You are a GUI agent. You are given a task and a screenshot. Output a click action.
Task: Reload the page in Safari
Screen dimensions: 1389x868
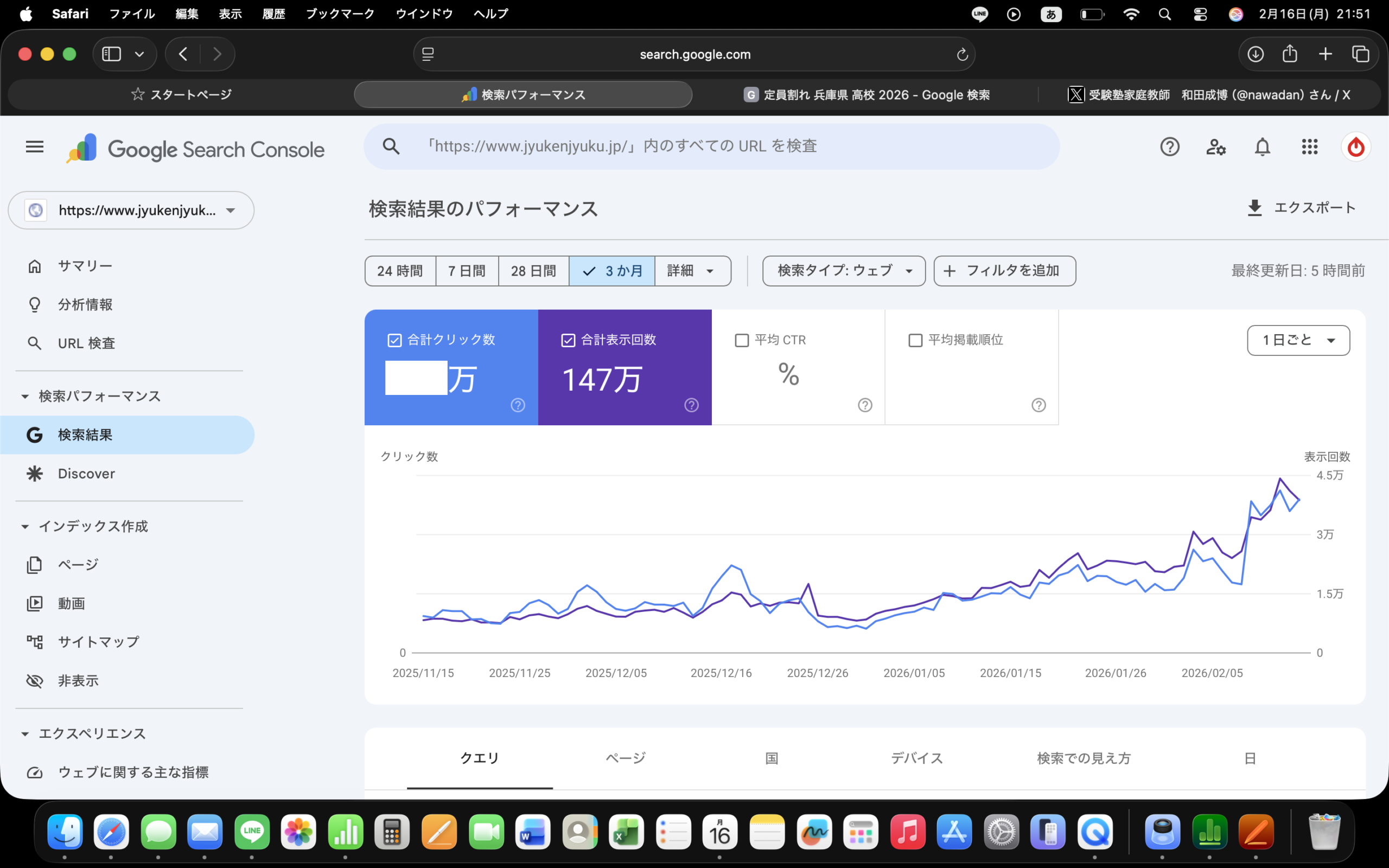[962, 55]
